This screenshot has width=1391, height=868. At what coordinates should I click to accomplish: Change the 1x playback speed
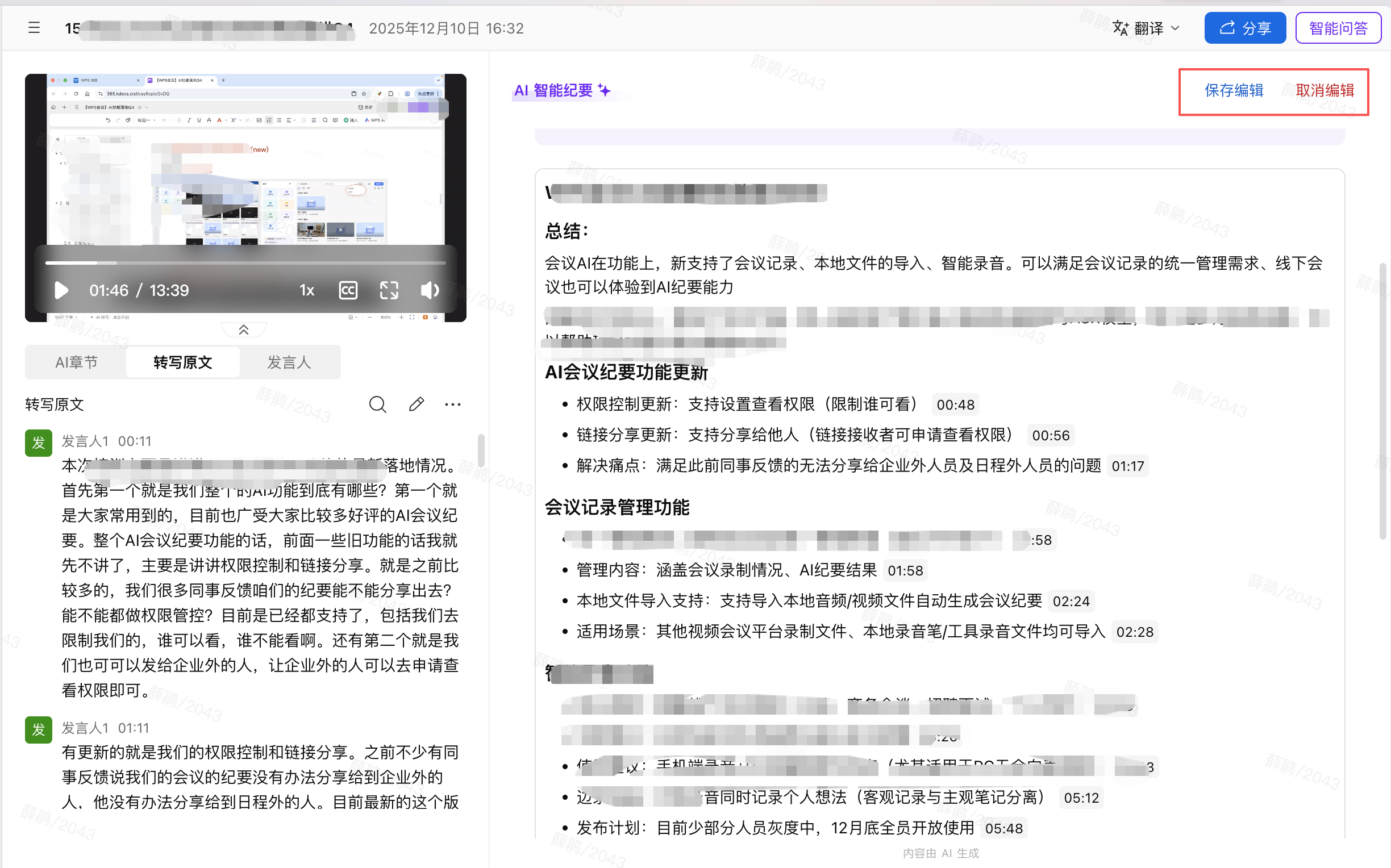[x=307, y=290]
